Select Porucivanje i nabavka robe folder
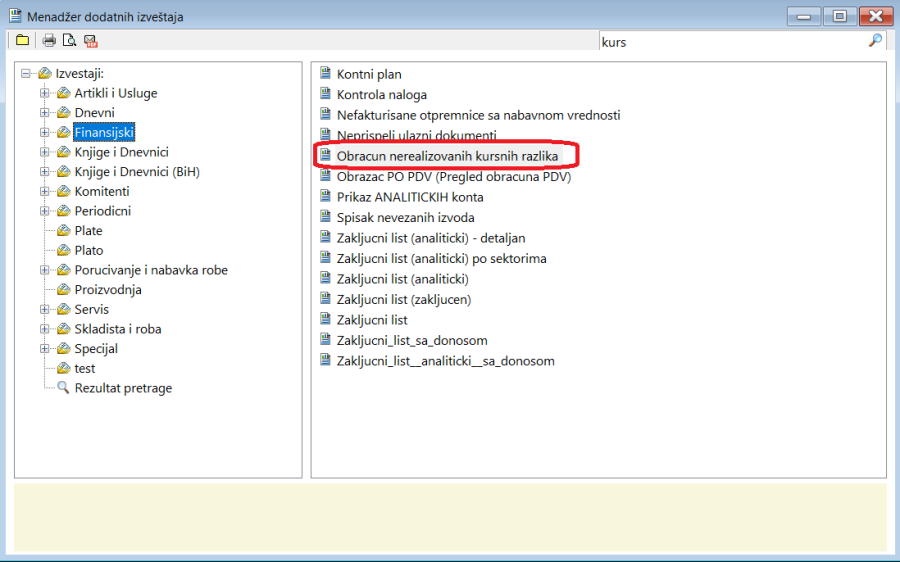Viewport: 900px width, 562px height. pos(150,270)
